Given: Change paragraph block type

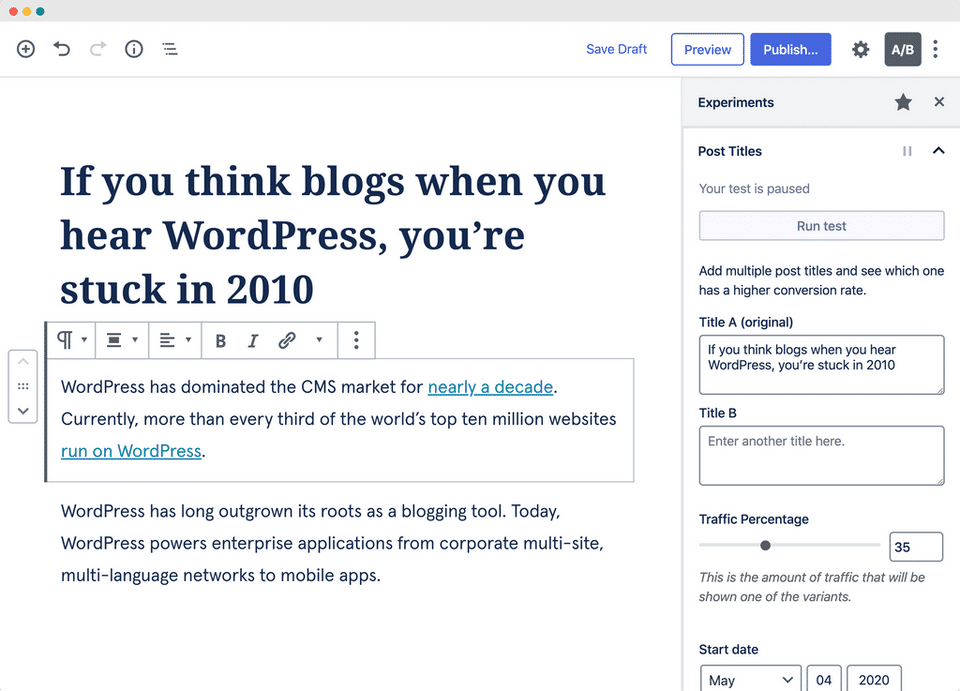Looking at the screenshot, I should pyautogui.click(x=72, y=340).
